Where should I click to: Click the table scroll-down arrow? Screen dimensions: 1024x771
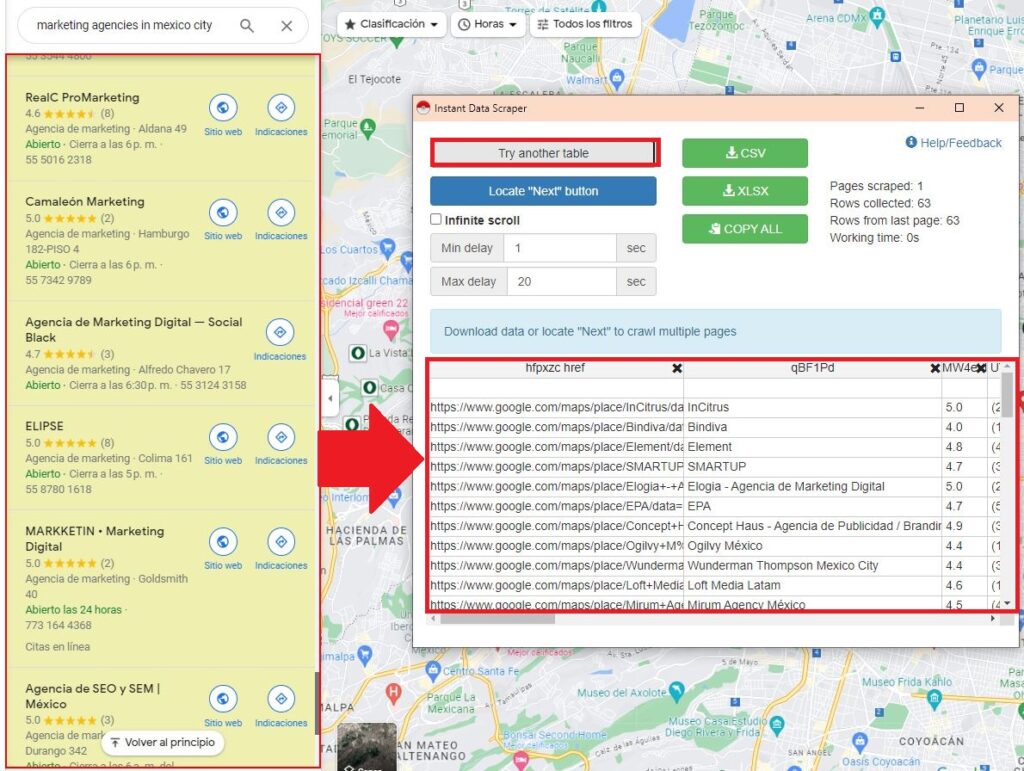1007,603
